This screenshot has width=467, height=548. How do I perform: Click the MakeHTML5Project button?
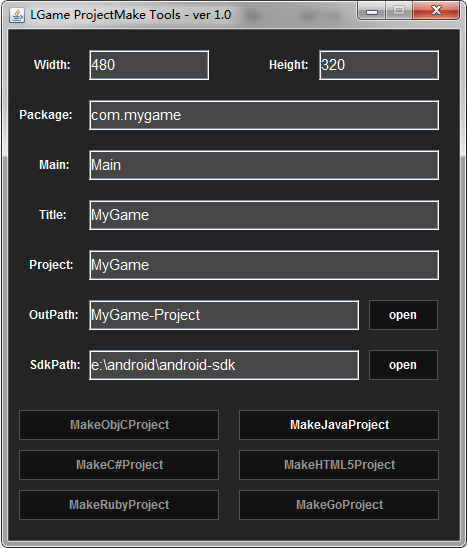pos(339,465)
